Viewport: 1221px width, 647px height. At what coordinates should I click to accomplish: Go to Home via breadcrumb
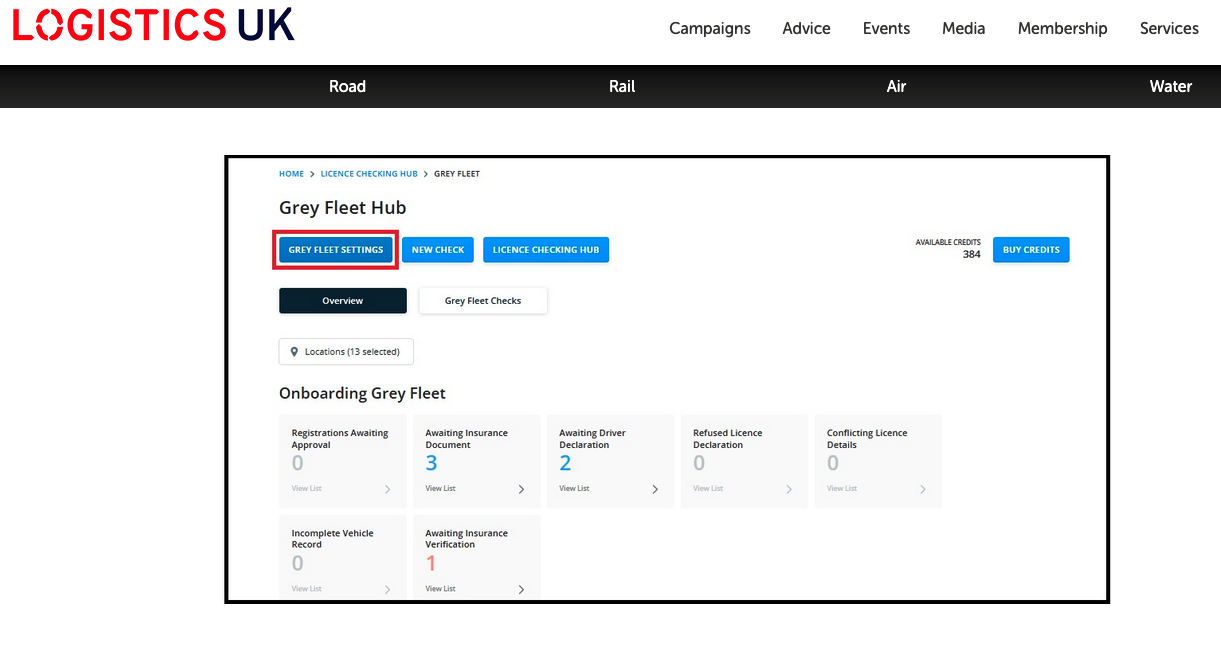pos(291,174)
